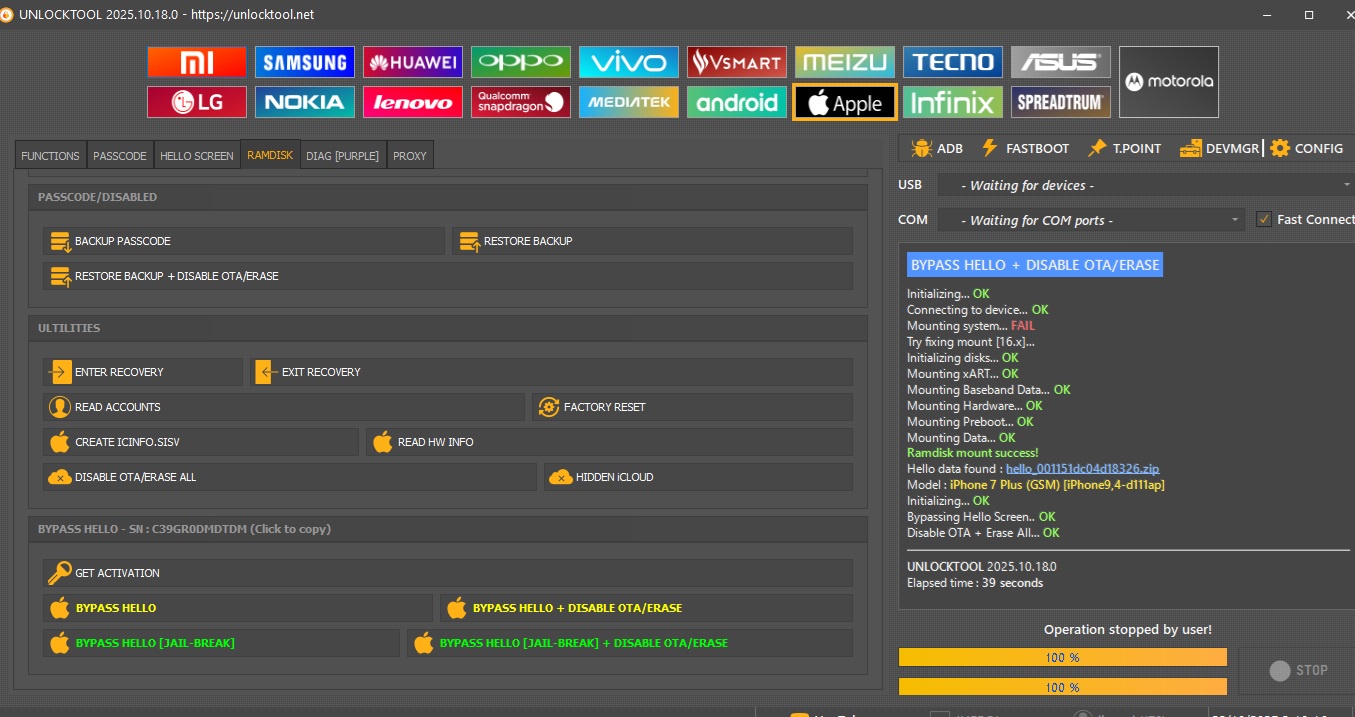Image resolution: width=1355 pixels, height=717 pixels.
Task: Choose the Huawei brand tile
Action: coord(413,62)
